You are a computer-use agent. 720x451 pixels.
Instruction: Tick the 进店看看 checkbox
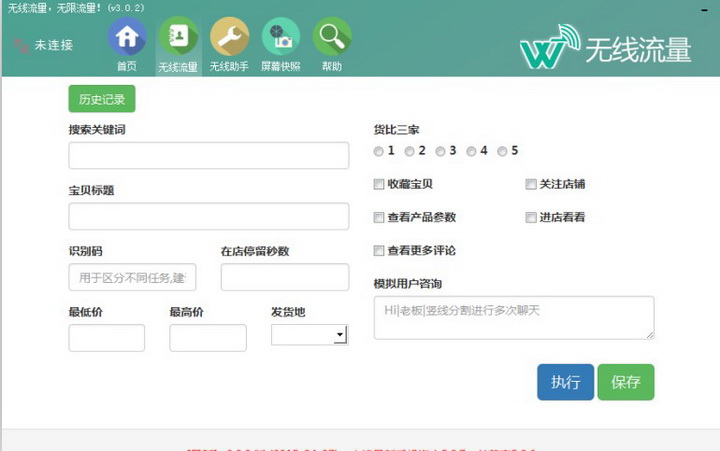(x=531, y=217)
